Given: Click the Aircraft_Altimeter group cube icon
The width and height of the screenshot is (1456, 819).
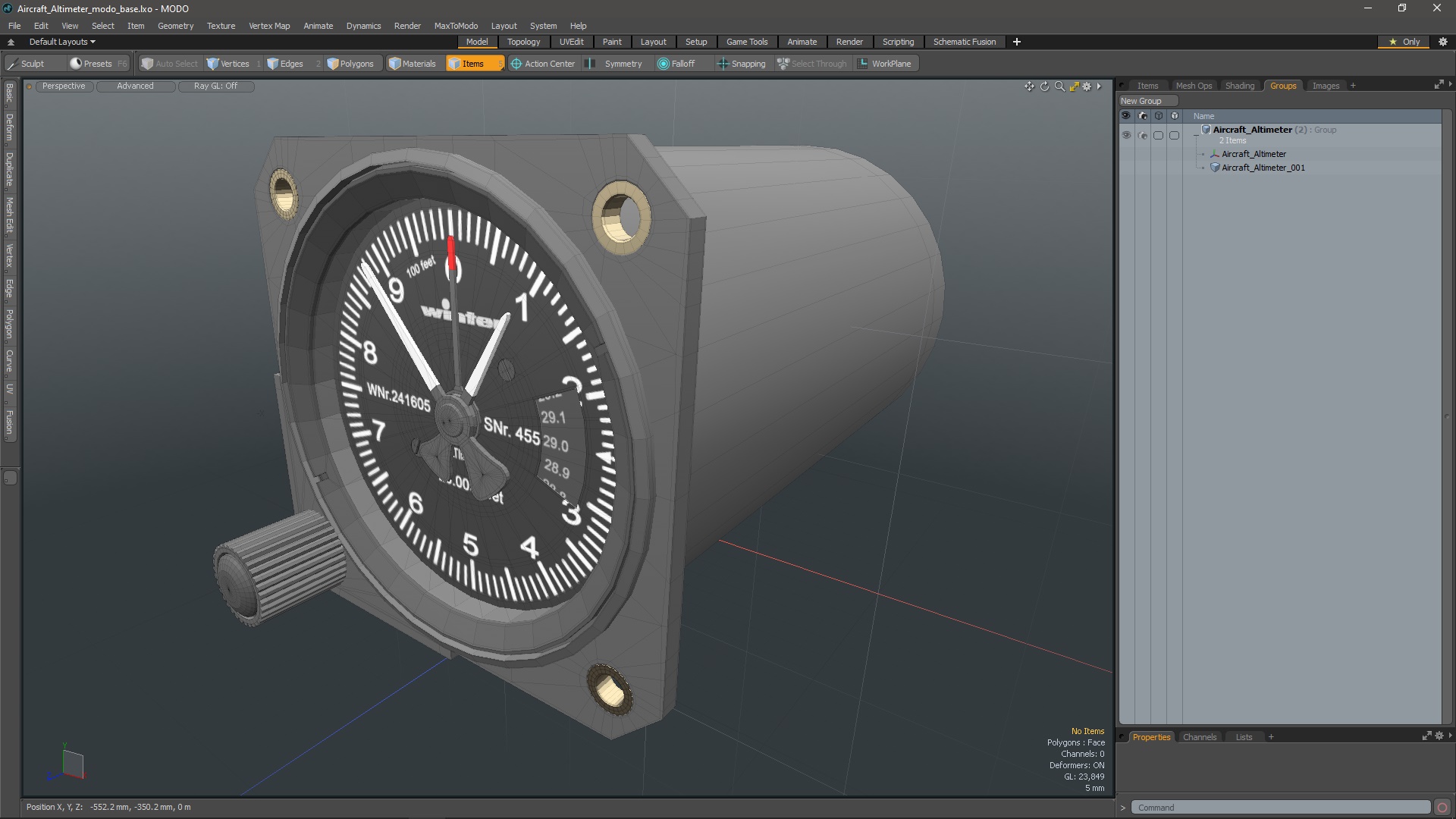Looking at the screenshot, I should 1206,130.
